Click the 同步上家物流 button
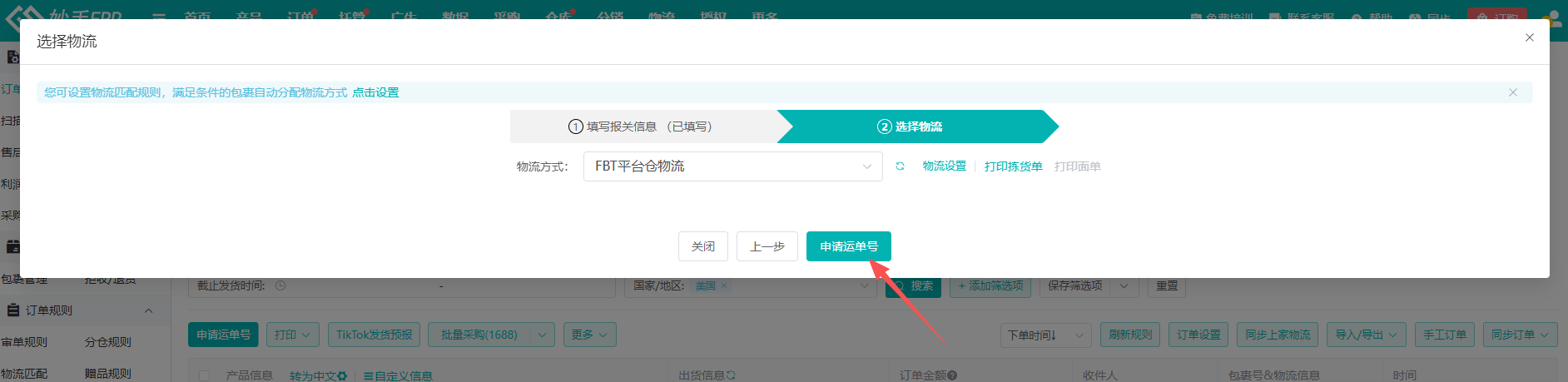The width and height of the screenshot is (1568, 382). pyautogui.click(x=1278, y=335)
